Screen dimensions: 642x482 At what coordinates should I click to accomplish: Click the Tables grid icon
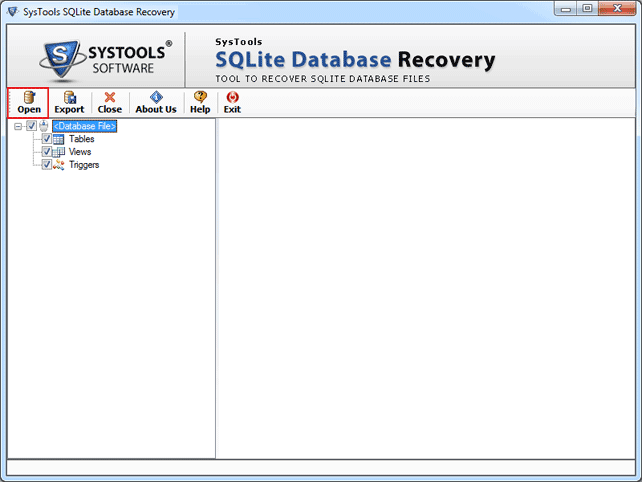pyautogui.click(x=59, y=139)
